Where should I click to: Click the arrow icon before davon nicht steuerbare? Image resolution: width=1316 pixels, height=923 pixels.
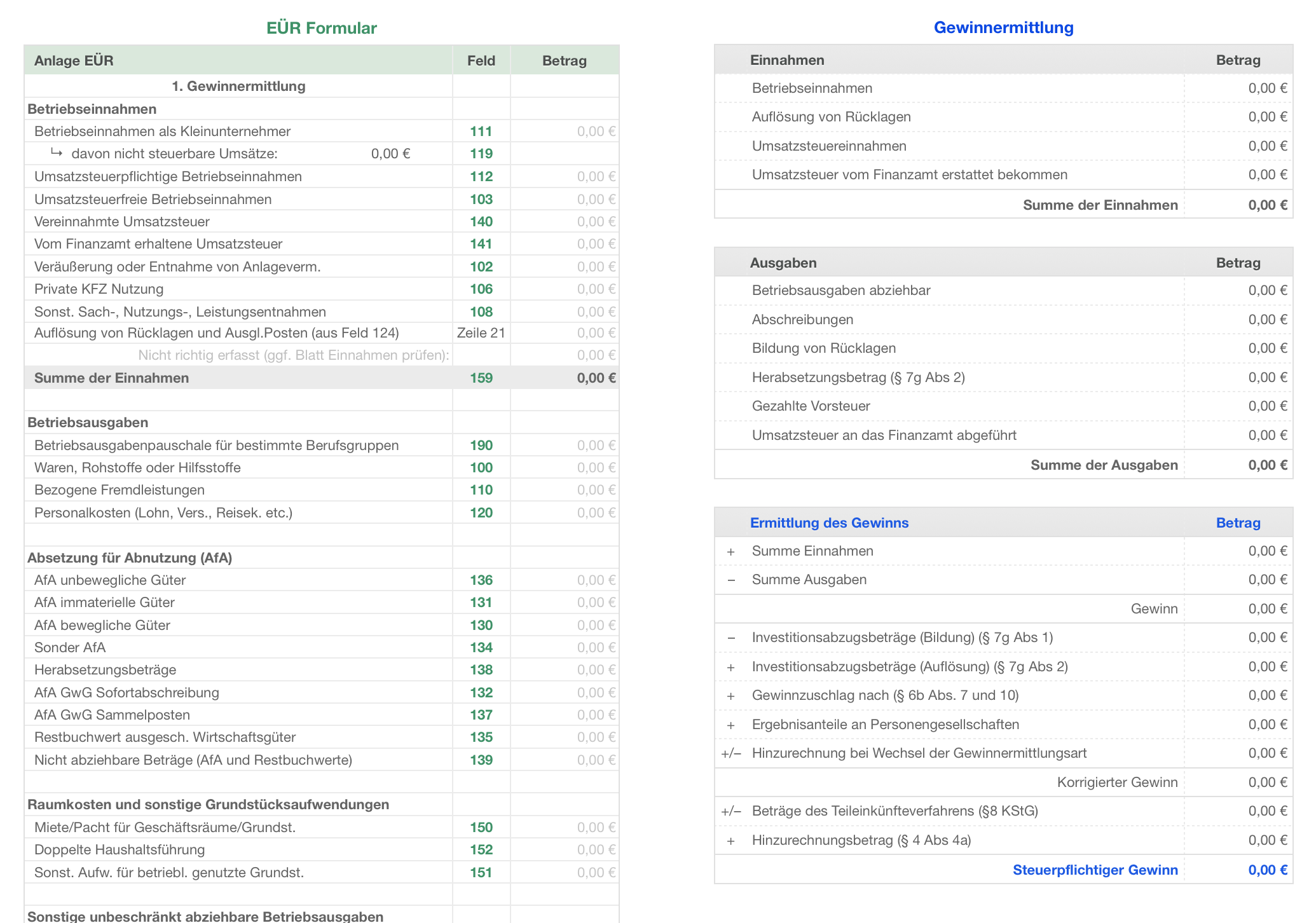[x=57, y=153]
